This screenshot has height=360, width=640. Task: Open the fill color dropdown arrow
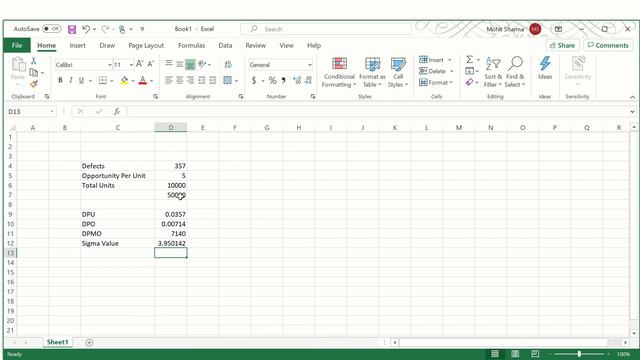(x=133, y=81)
